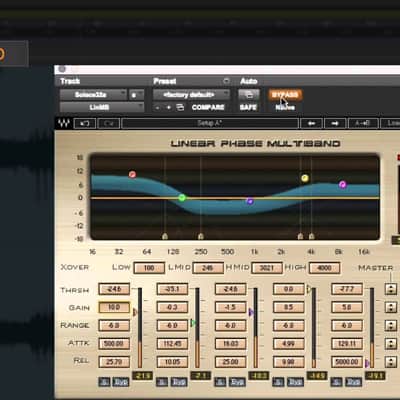This screenshot has width=400, height=400.
Task: Click the master Gain up/down stepper
Action: (x=391, y=307)
